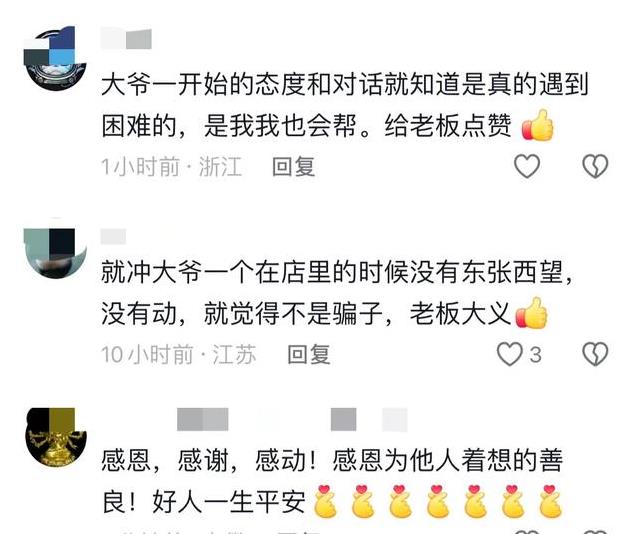Screen dimensions: 636x534
Task: Tap the thumbs-up emoji after 老板大义
Action: [x=532, y=313]
